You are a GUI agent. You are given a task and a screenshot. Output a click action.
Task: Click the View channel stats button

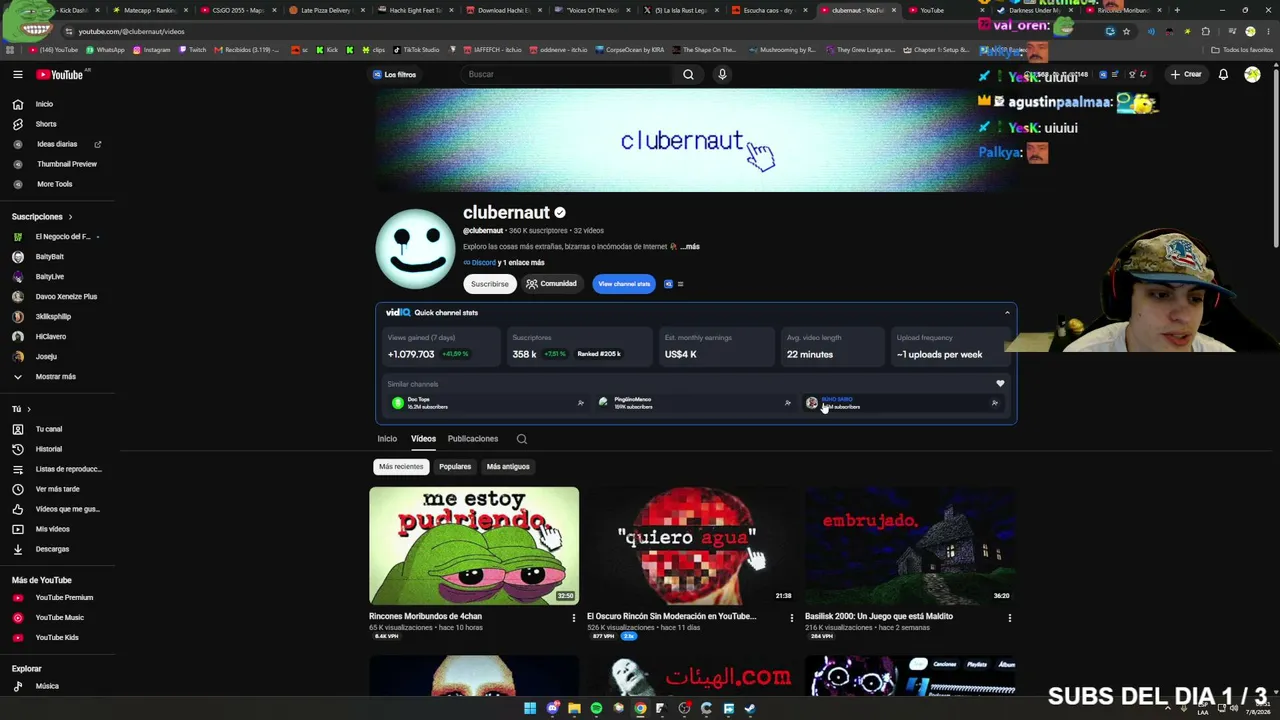tap(624, 284)
